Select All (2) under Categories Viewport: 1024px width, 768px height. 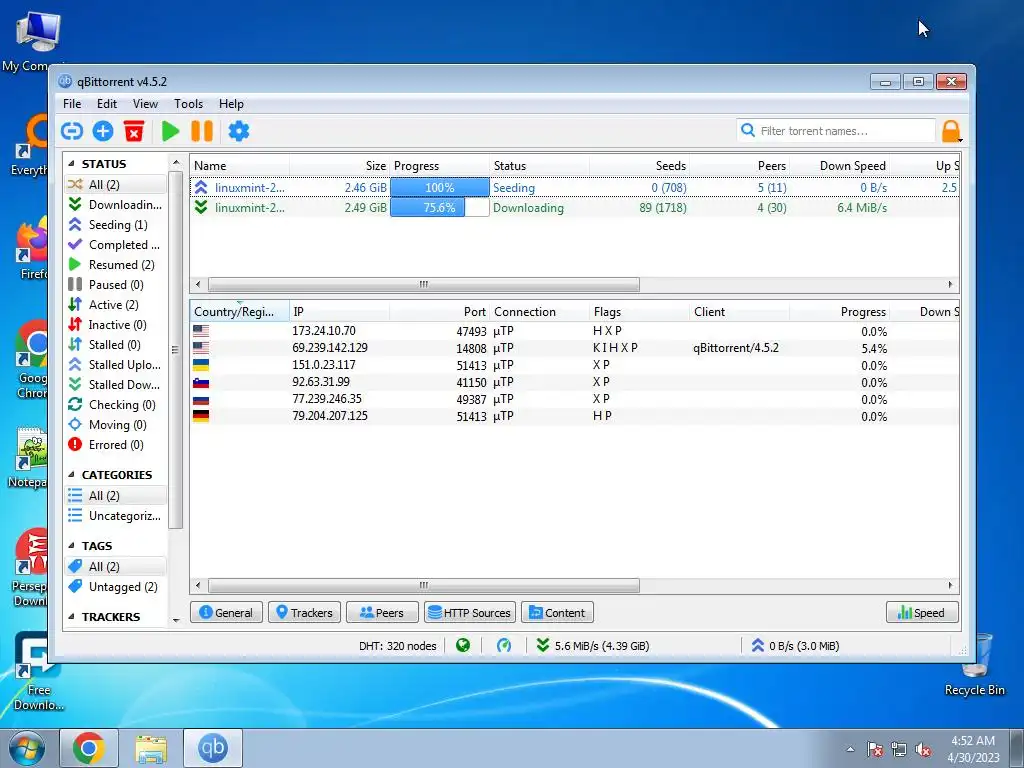tap(115, 496)
